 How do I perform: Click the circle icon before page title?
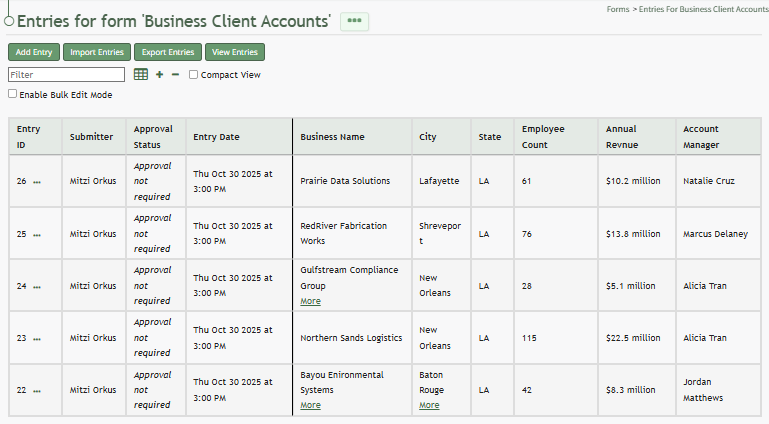click(x=9, y=21)
